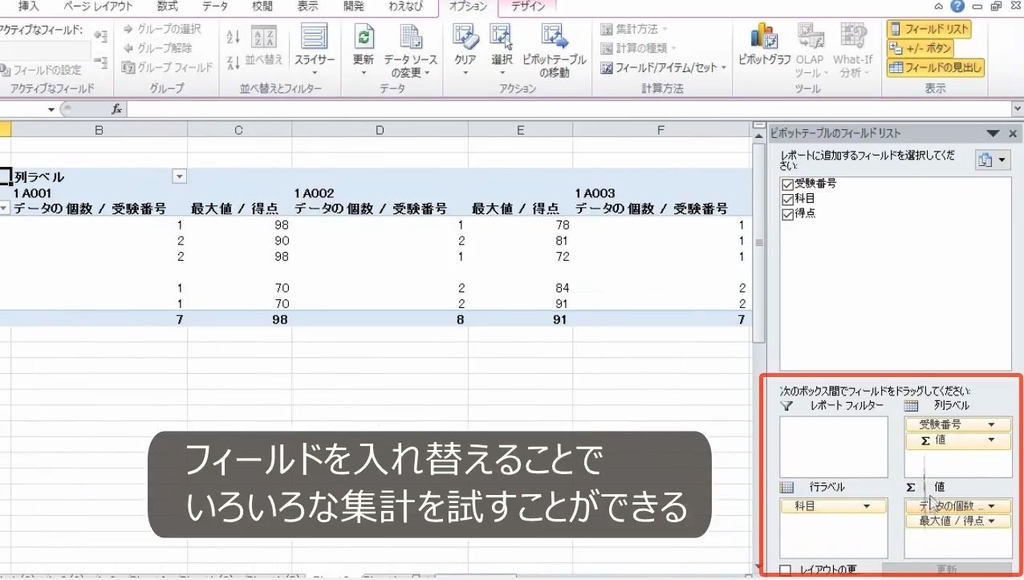Click グループ フィールド group field
Image resolution: width=1024 pixels, height=580 pixels.
pyautogui.click(x=167, y=67)
